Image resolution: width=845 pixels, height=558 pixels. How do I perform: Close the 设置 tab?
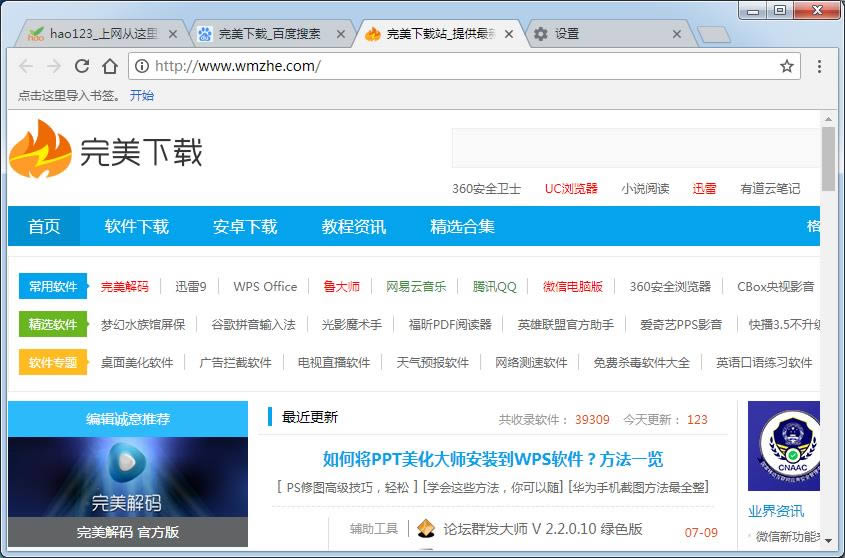tap(677, 34)
